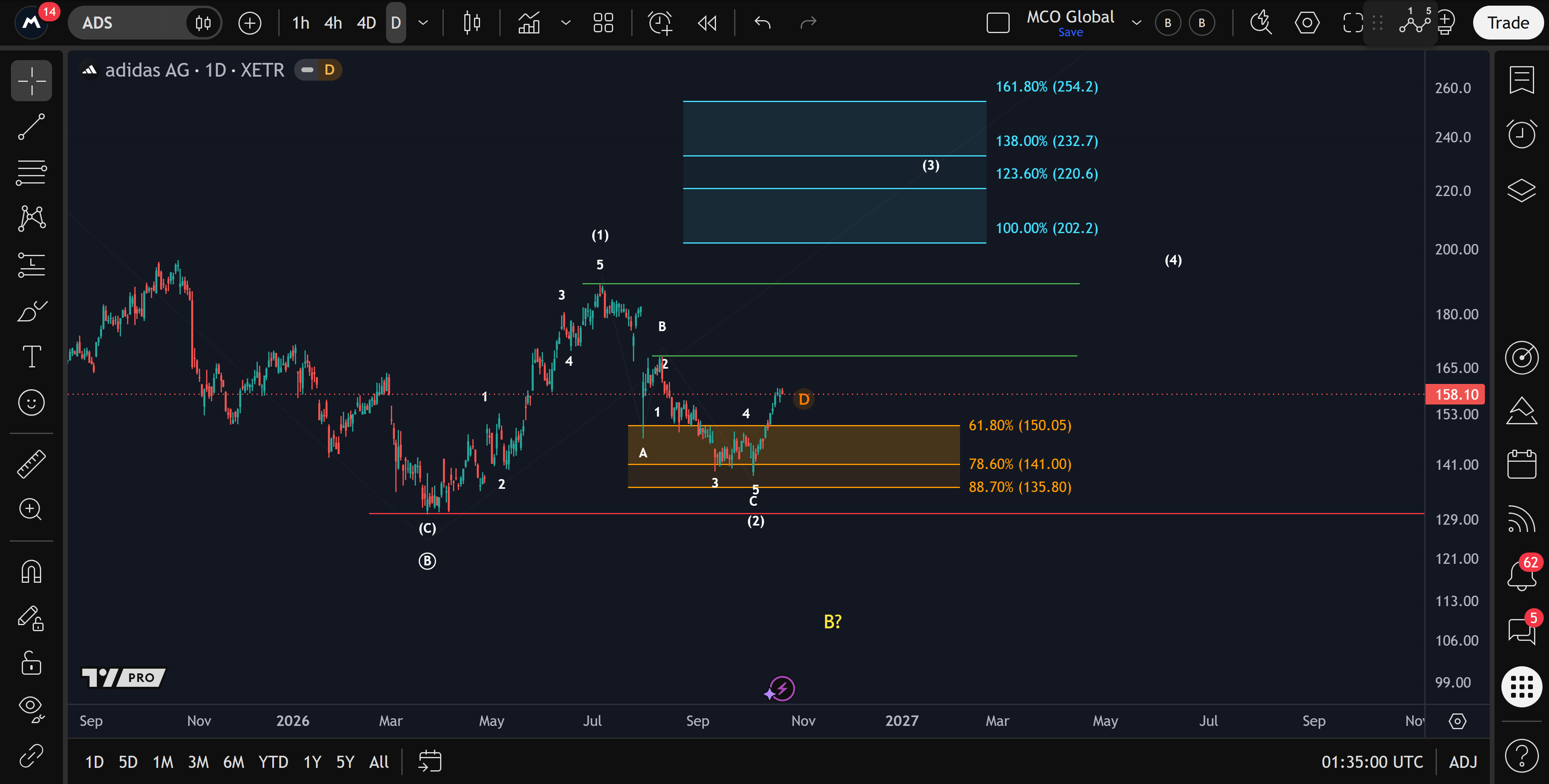The height and width of the screenshot is (784, 1549).
Task: Expand the layout manage dropdown arrow
Action: pos(1136,23)
